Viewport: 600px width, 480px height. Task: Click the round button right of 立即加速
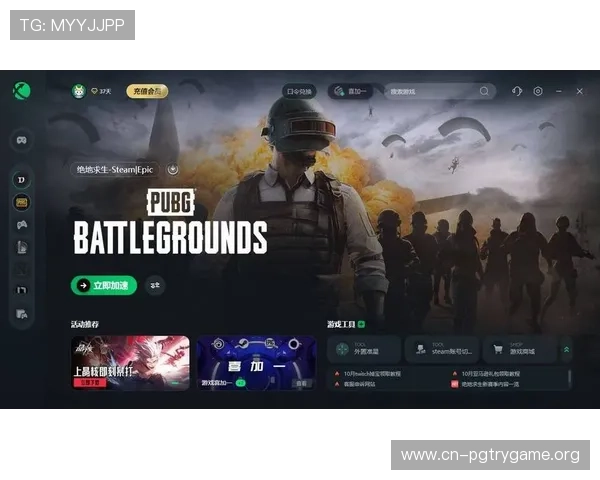(x=155, y=285)
